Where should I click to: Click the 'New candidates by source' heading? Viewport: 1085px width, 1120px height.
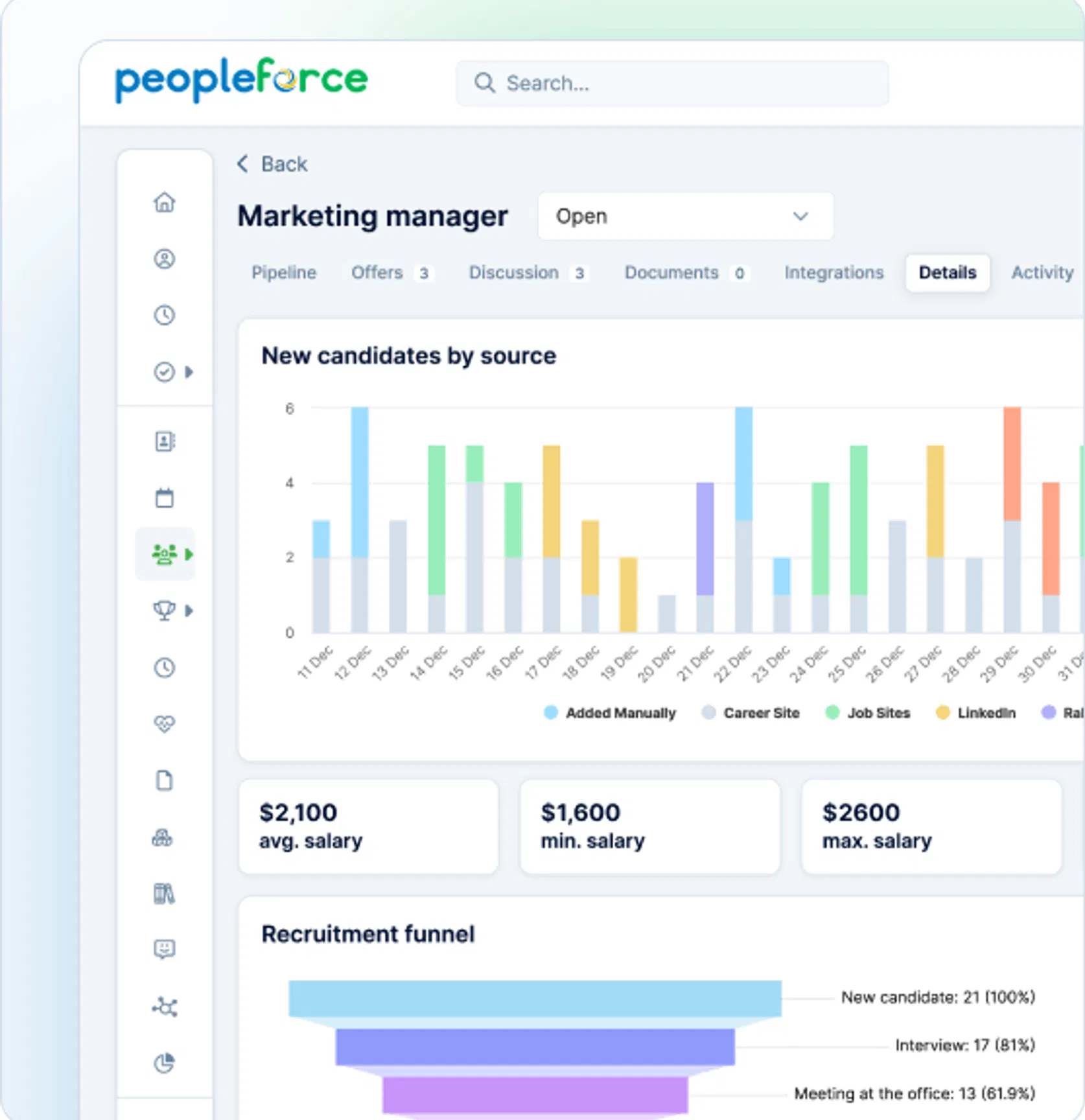[x=409, y=356]
